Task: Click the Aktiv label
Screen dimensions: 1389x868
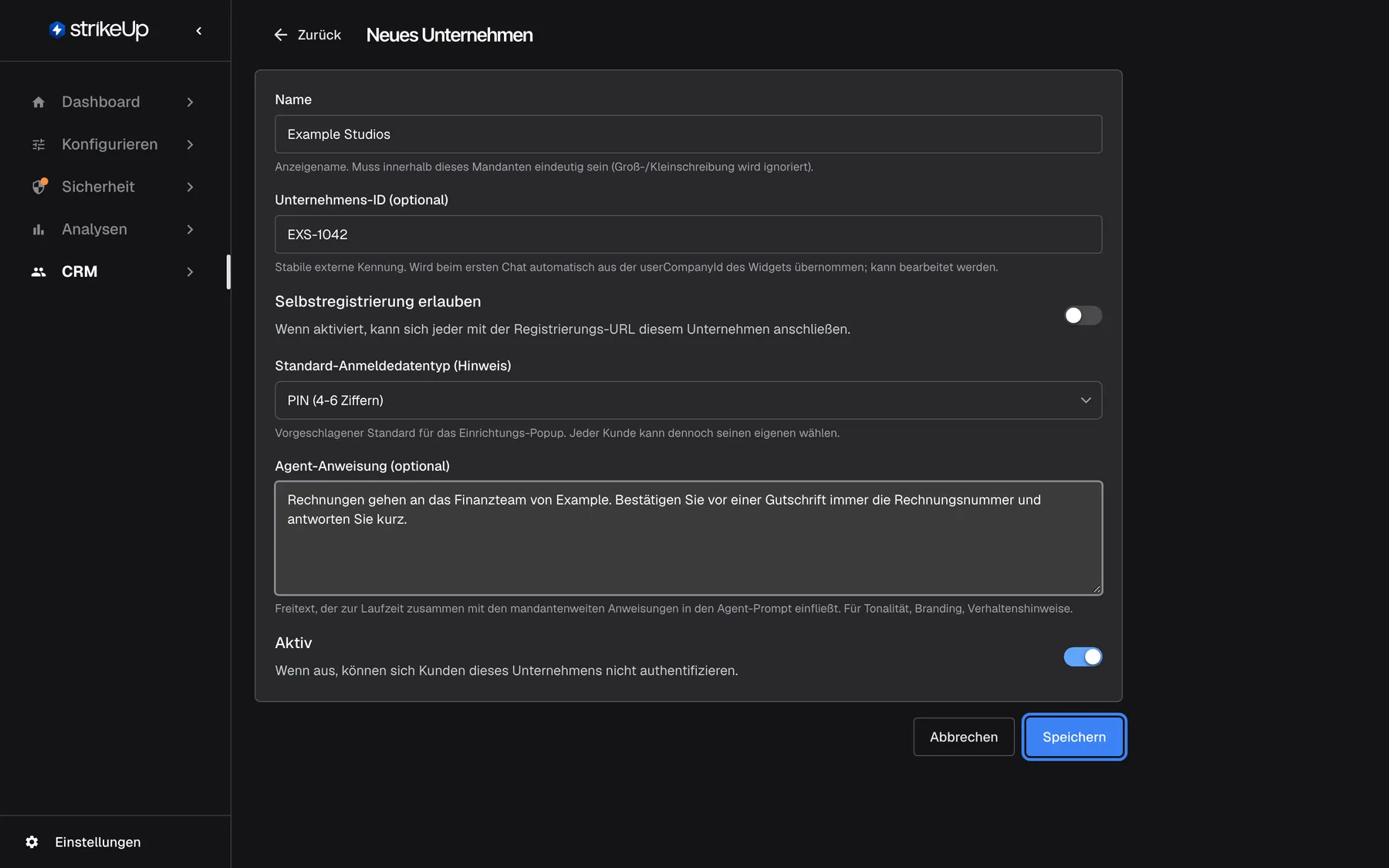Action: (293, 643)
